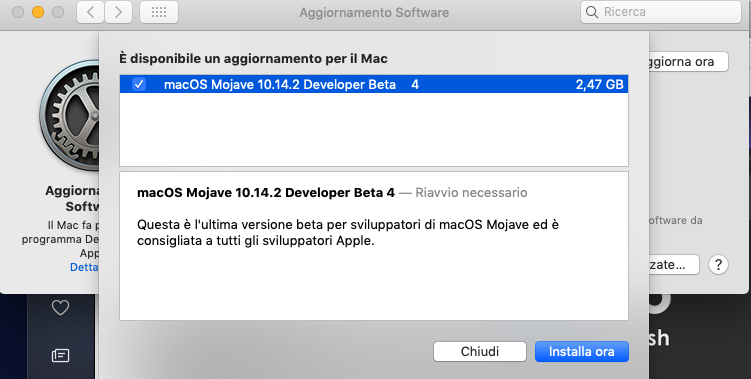Show all preferences with the grid icon

click(x=159, y=12)
